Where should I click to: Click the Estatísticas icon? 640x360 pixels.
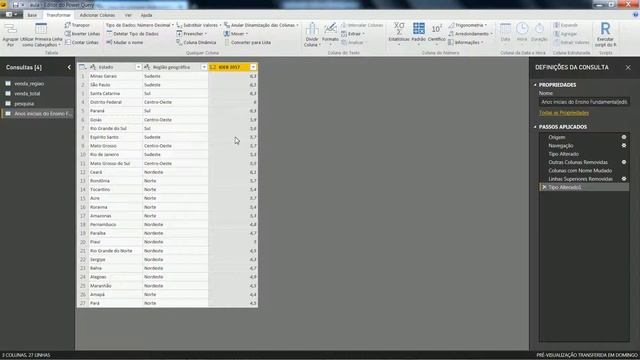(x=399, y=29)
